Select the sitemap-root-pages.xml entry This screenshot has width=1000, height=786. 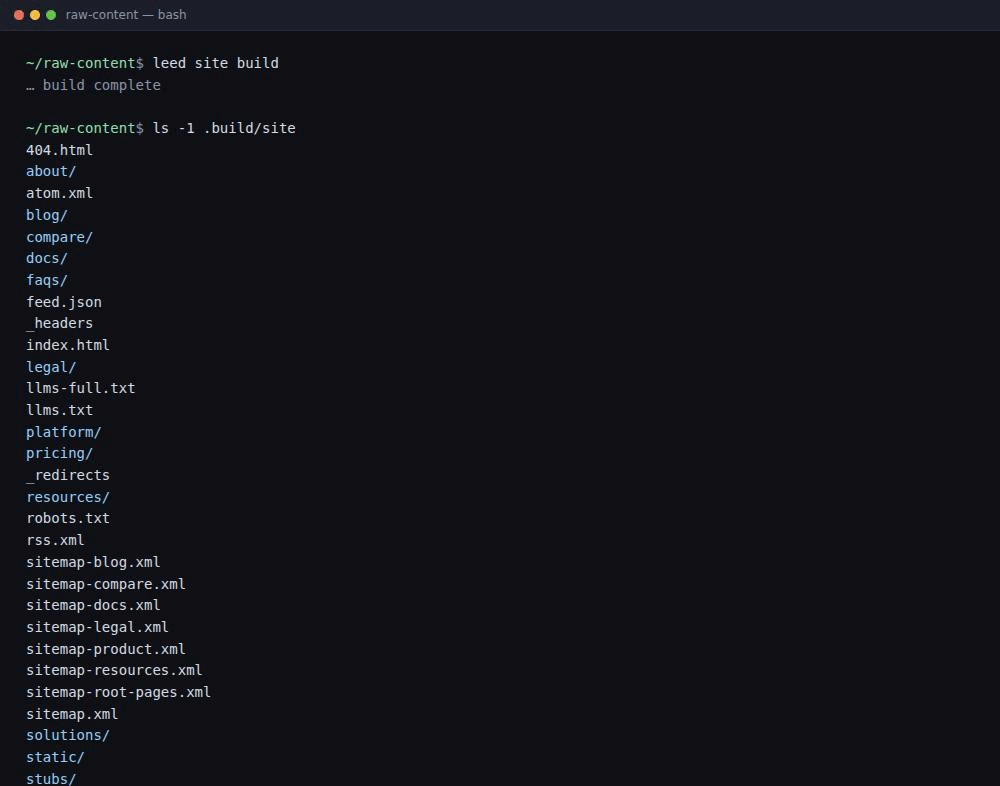coord(119,692)
